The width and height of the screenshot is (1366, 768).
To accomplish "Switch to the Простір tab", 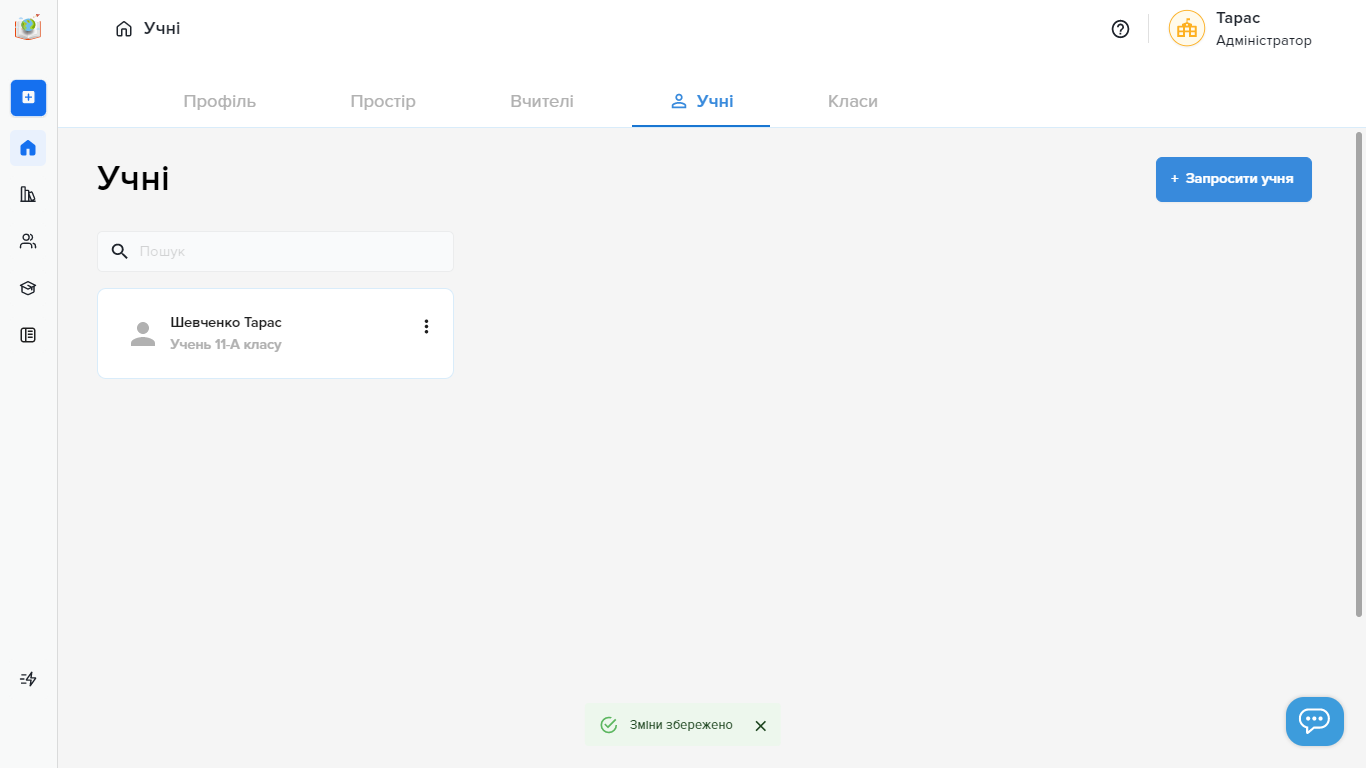I will (x=383, y=101).
